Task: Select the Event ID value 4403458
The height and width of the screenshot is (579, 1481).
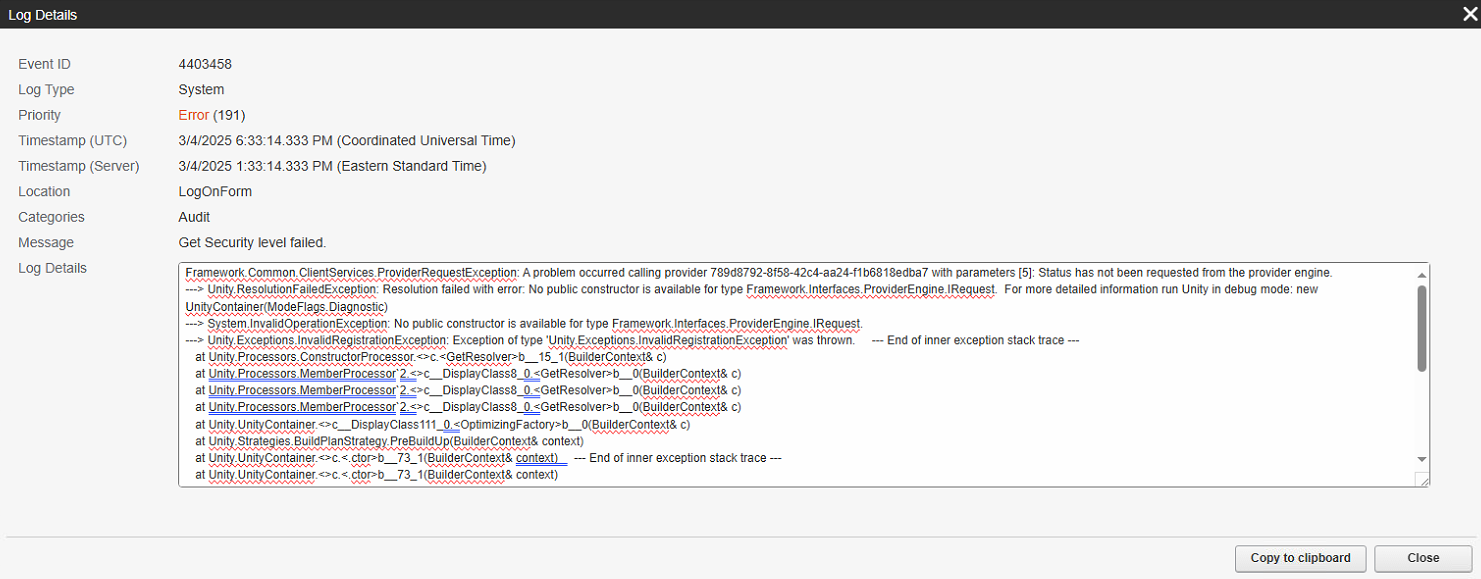Action: [x=205, y=64]
